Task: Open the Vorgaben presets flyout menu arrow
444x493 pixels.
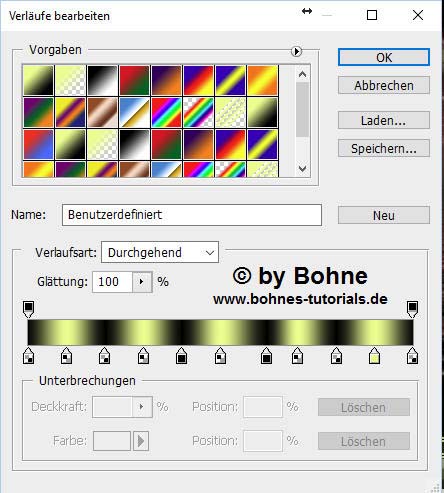Action: click(x=296, y=51)
